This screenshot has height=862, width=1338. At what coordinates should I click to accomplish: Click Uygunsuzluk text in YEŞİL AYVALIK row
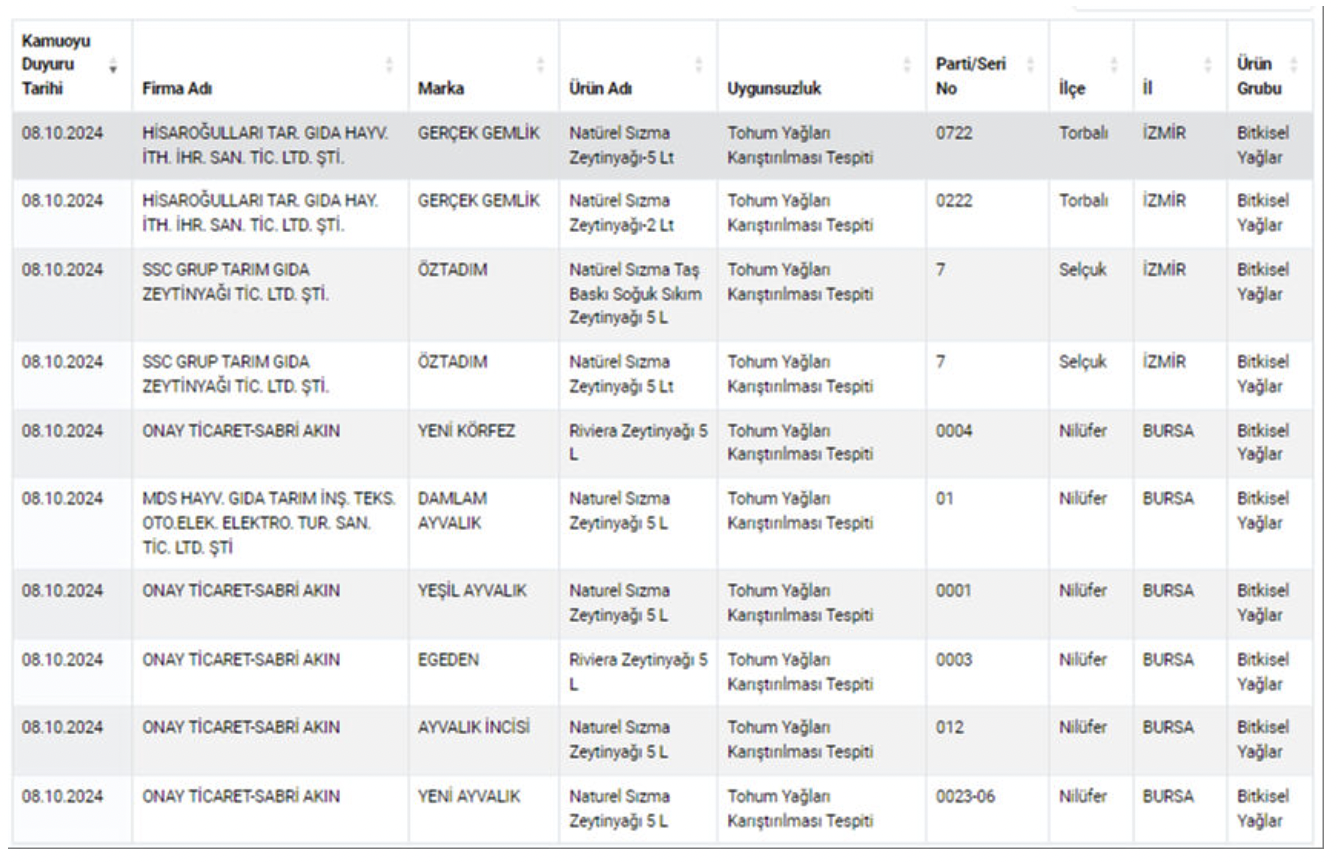pos(800,602)
